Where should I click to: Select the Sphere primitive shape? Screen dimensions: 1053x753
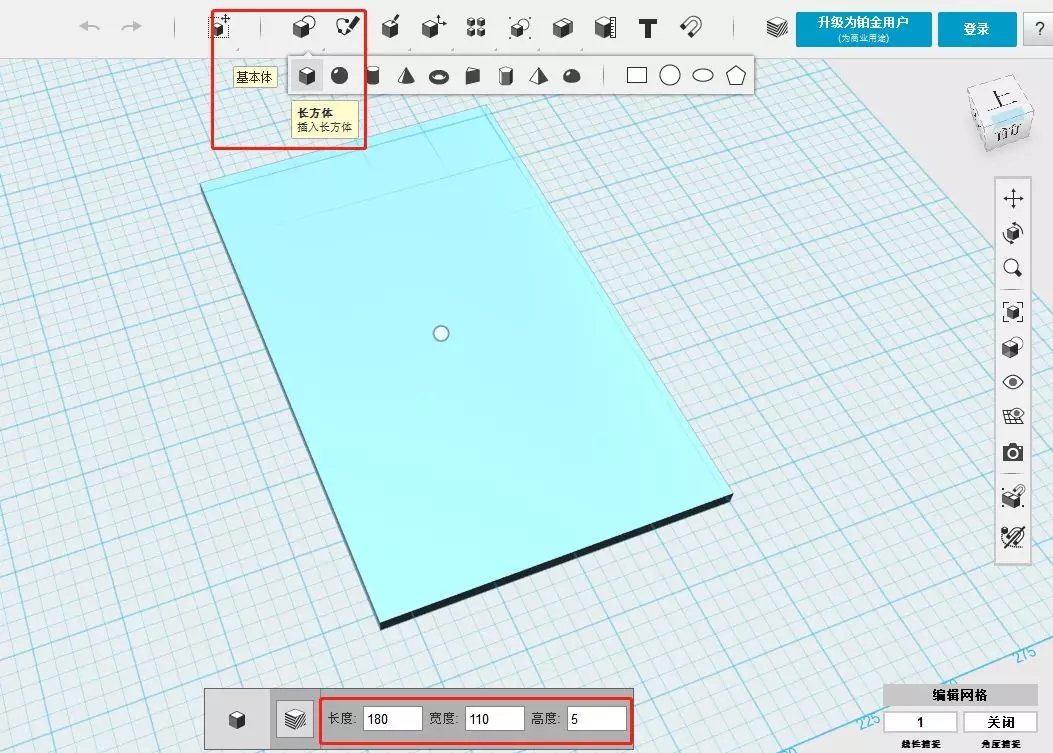coord(340,75)
